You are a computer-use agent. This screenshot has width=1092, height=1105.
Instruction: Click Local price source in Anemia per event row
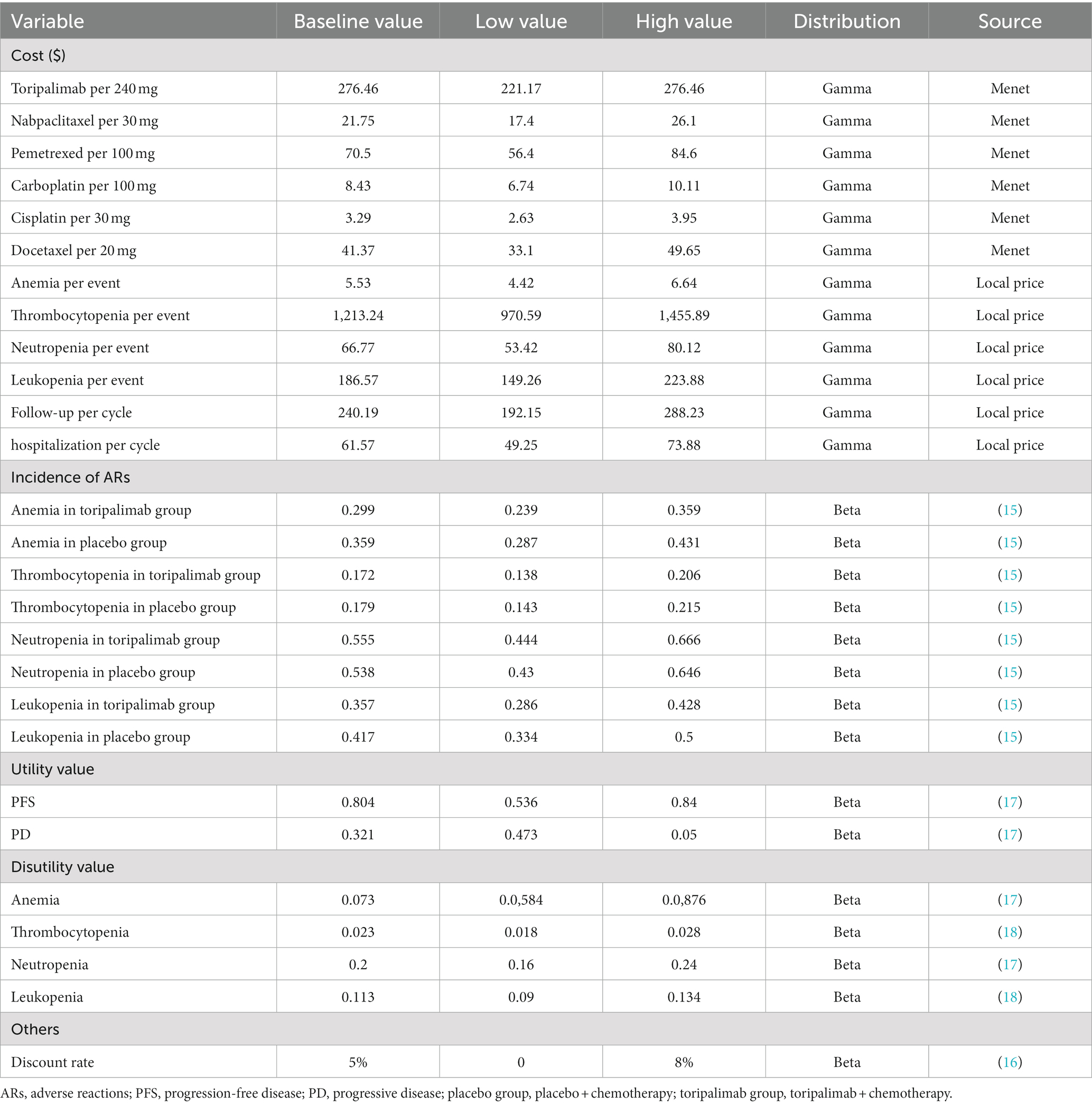[1010, 283]
